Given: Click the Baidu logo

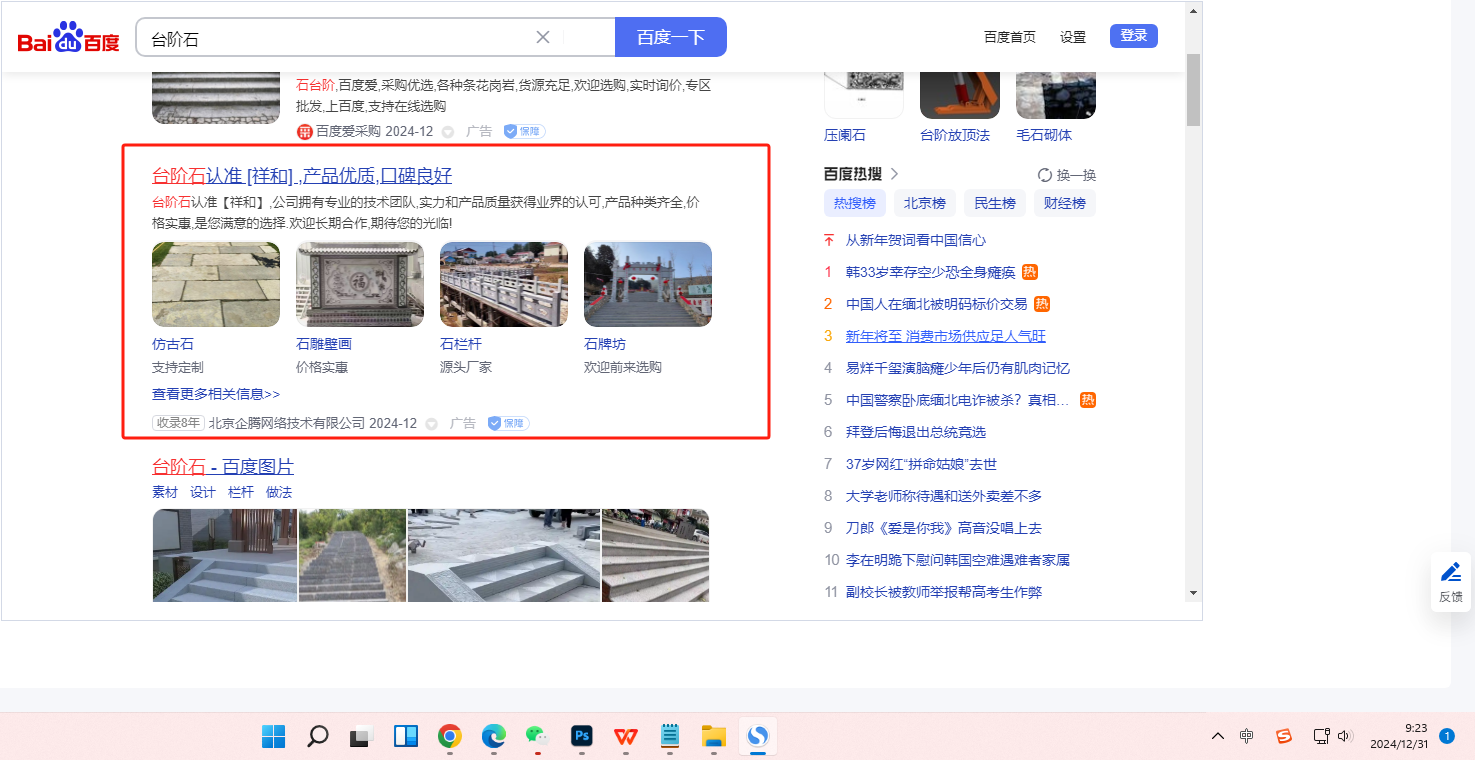Looking at the screenshot, I should tap(68, 39).
